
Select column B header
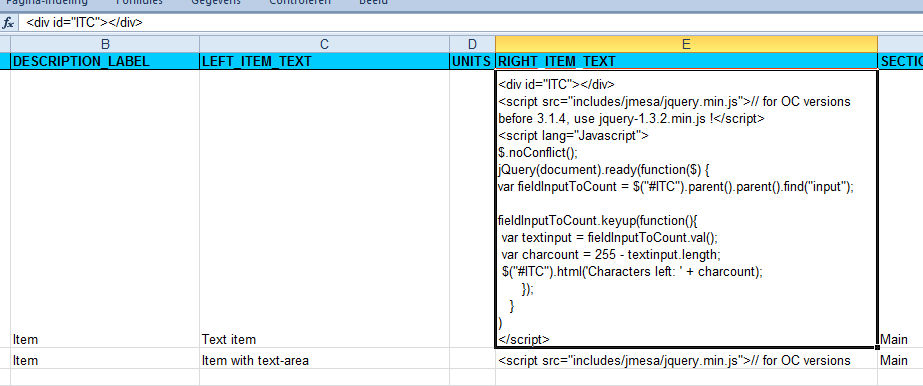105,44
